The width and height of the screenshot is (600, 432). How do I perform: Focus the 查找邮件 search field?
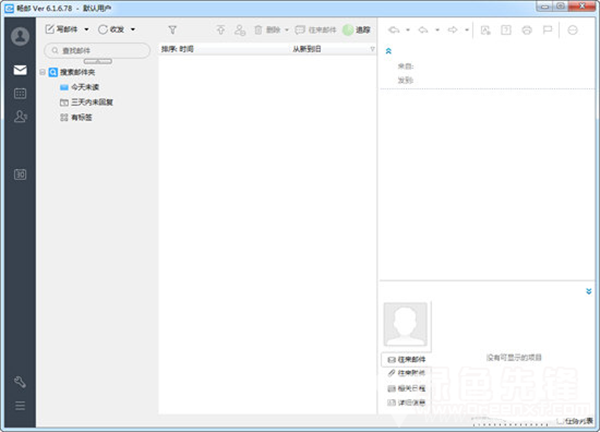(x=97, y=51)
